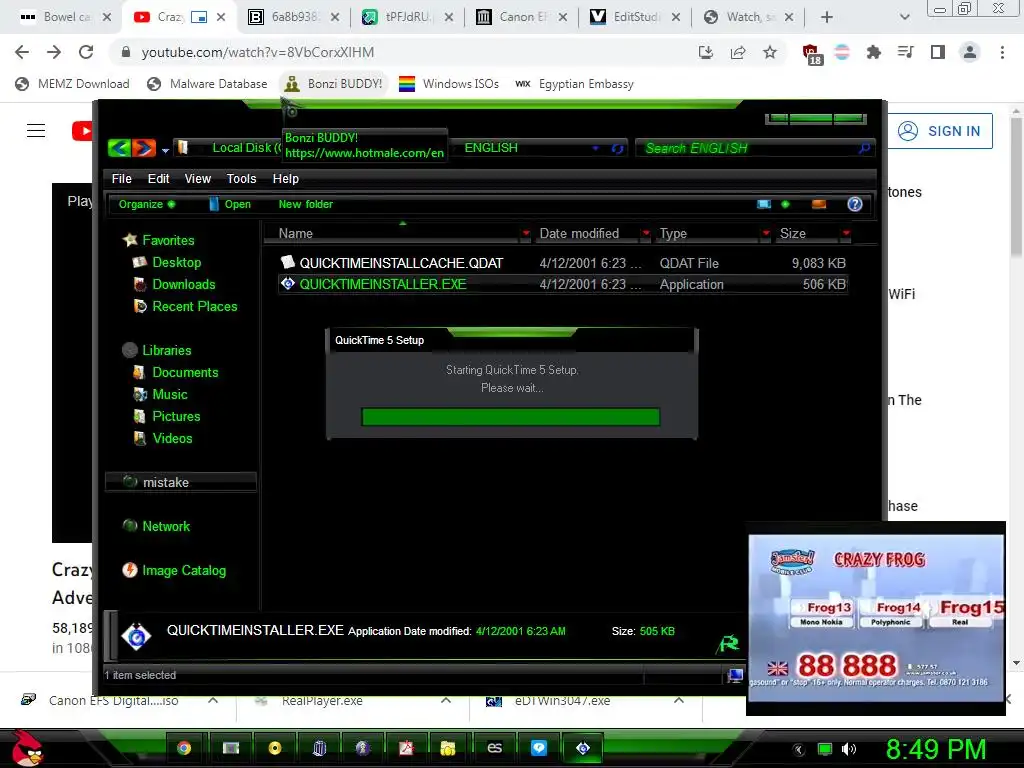1024x768 pixels.
Task: Open the Size column filter dropdown
Action: (x=846, y=233)
